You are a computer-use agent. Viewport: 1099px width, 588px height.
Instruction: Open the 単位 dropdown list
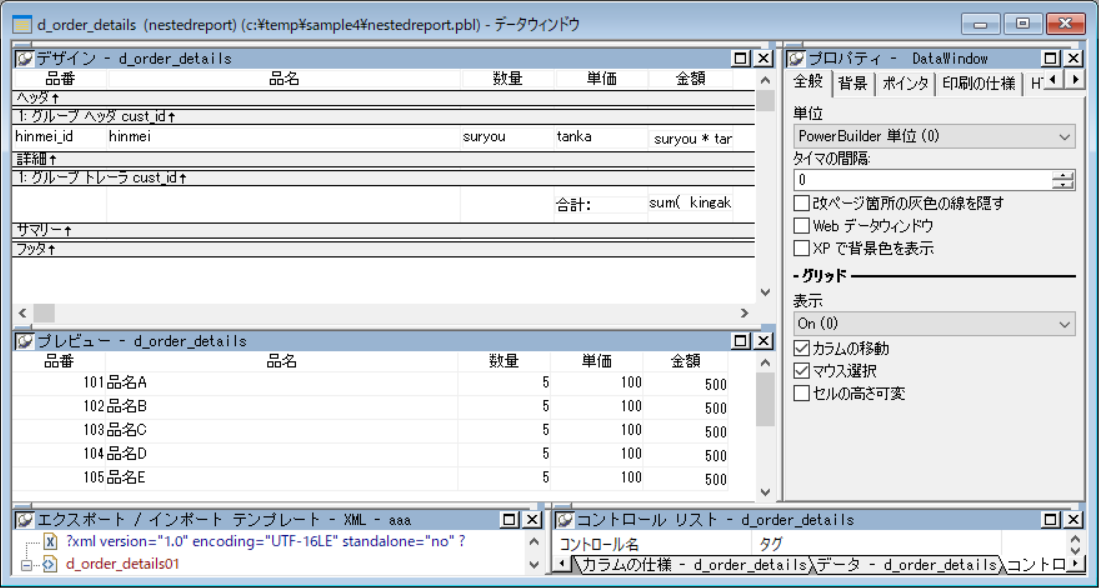tap(1064, 136)
